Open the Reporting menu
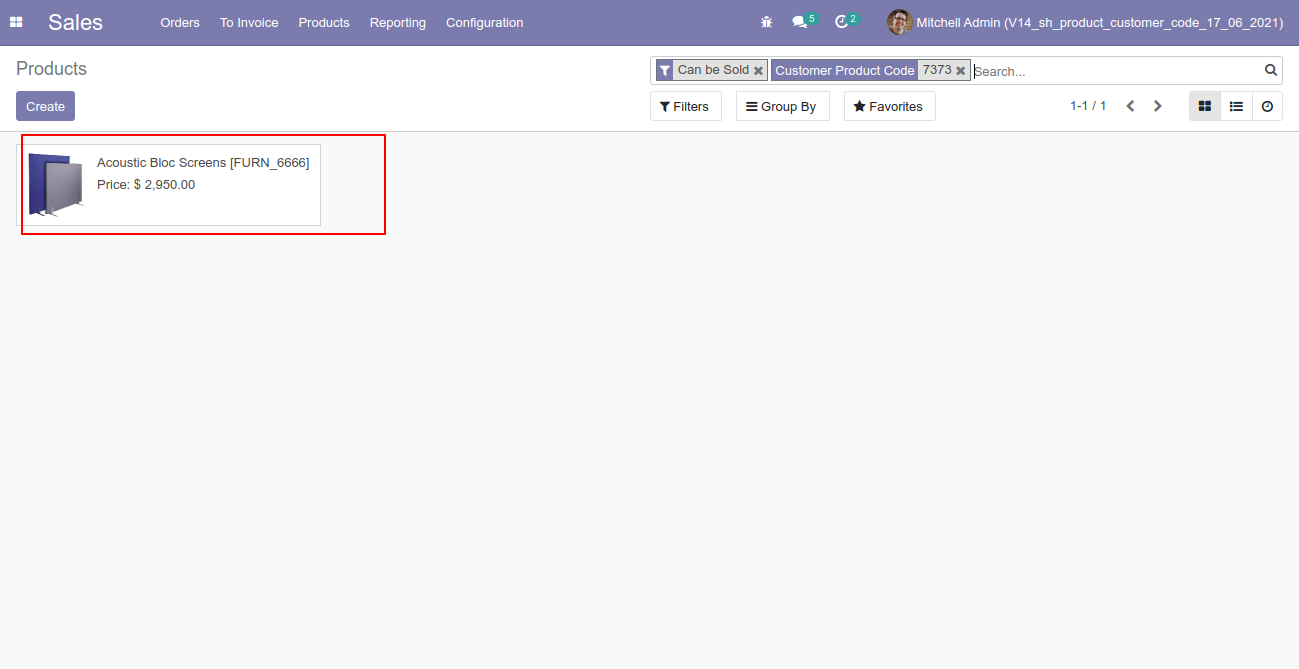Viewport: 1299px width, 669px height. click(x=398, y=22)
